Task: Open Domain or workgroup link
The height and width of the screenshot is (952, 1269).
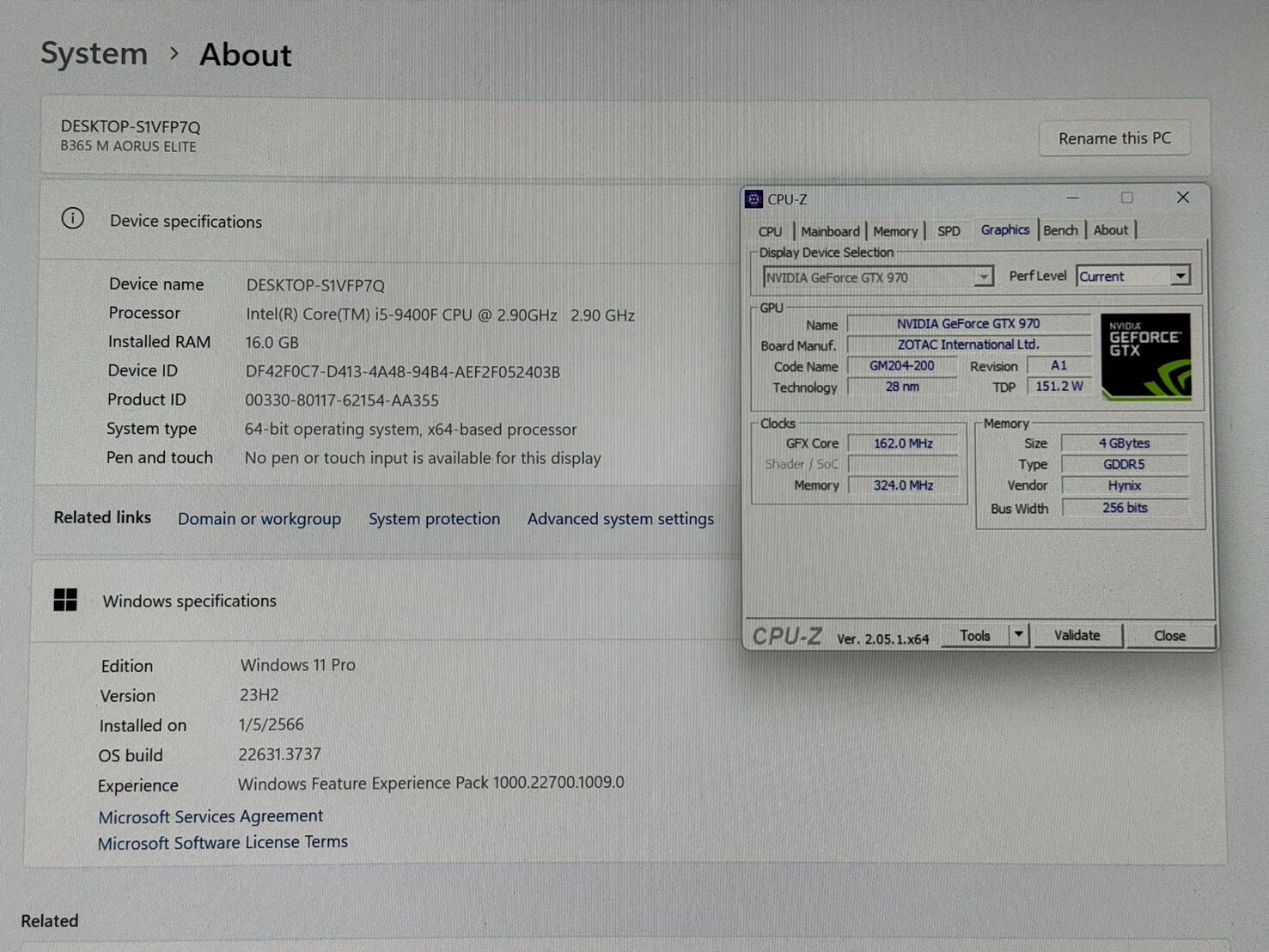Action: [x=259, y=519]
